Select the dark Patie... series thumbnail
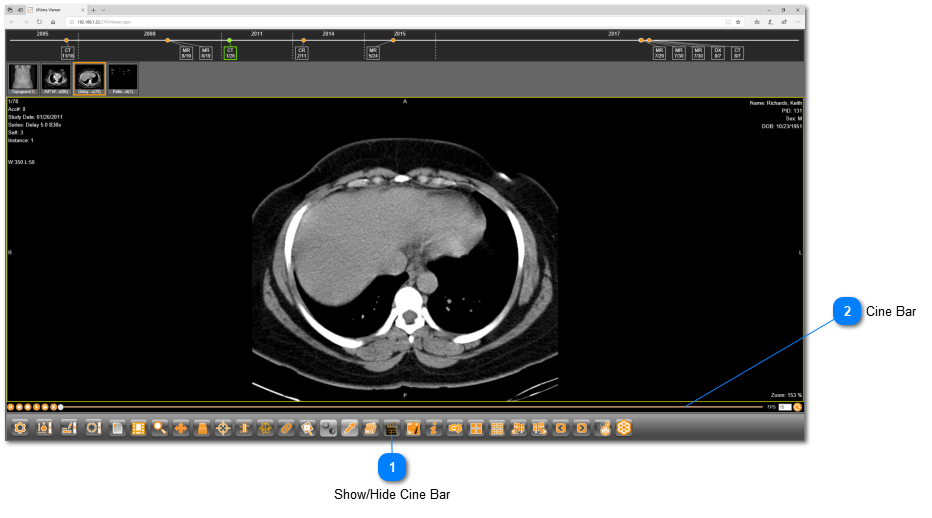Screen dimensions: 932x518 123,79
